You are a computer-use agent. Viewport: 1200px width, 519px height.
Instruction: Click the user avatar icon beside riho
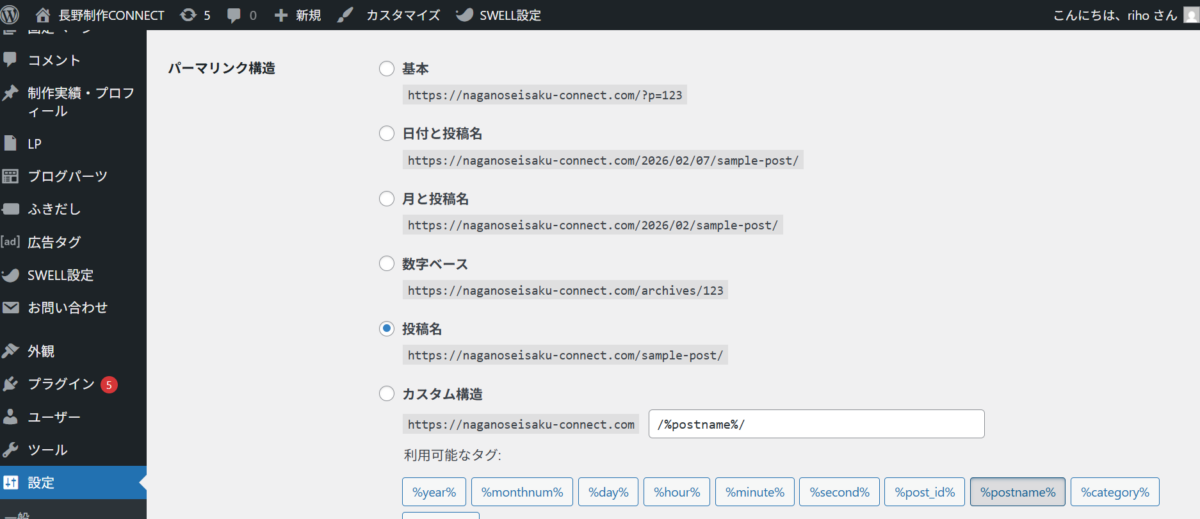click(x=1190, y=15)
